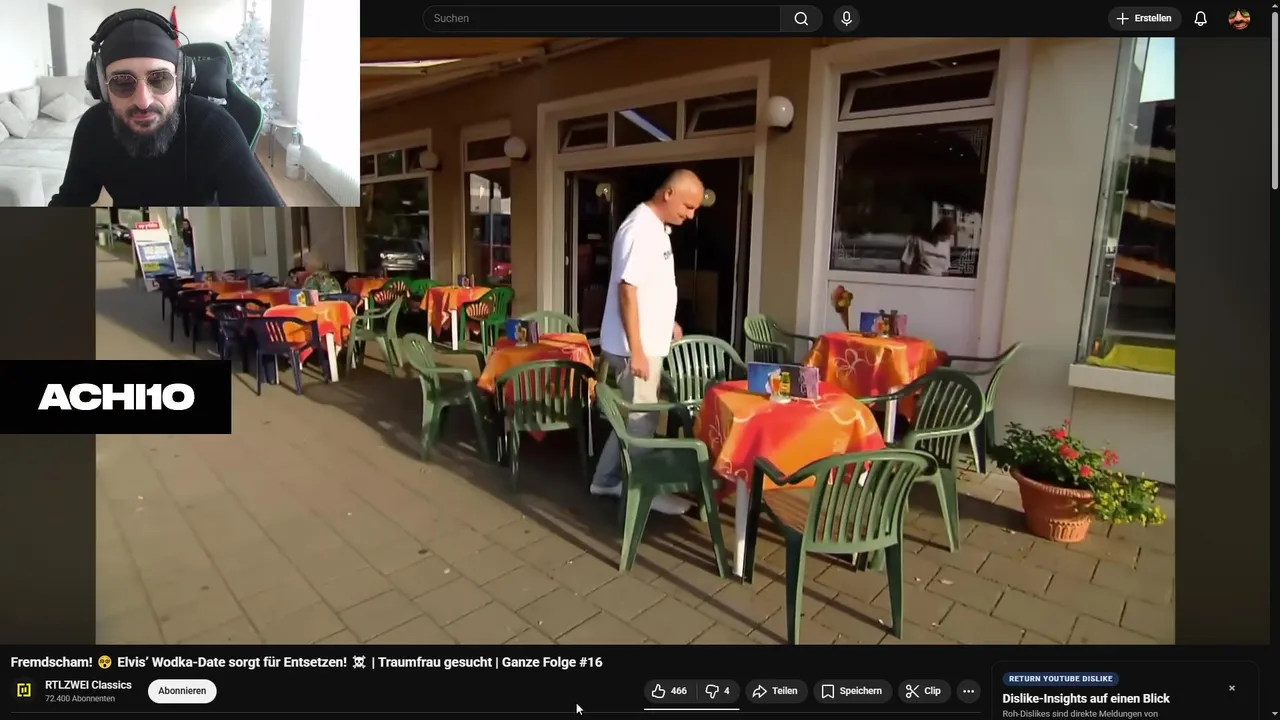Open the RTLZWEI Classics channel logo
1280x720 pixels.
point(24,690)
